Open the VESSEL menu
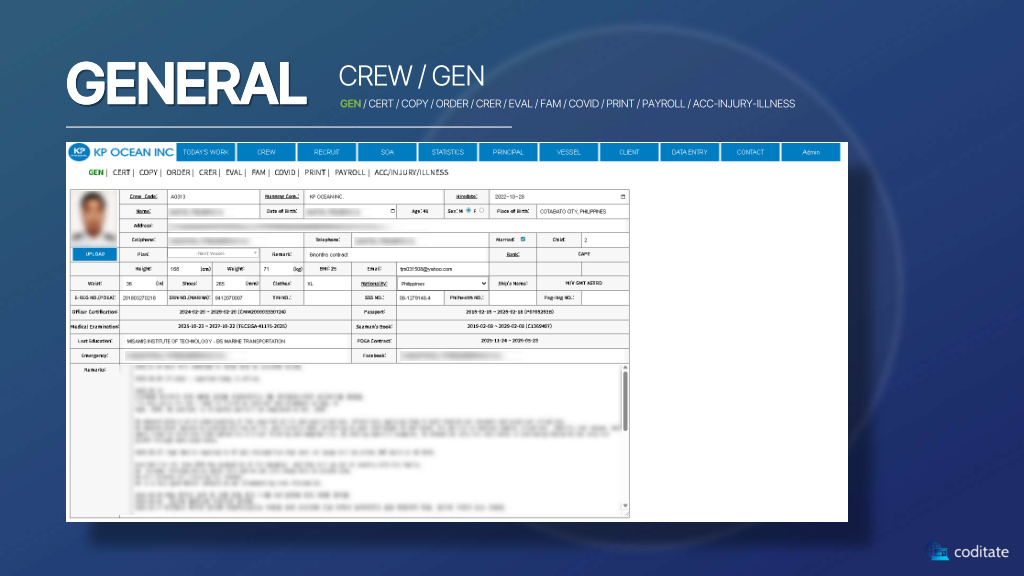Viewport: 1024px width, 576px height. tap(568, 152)
